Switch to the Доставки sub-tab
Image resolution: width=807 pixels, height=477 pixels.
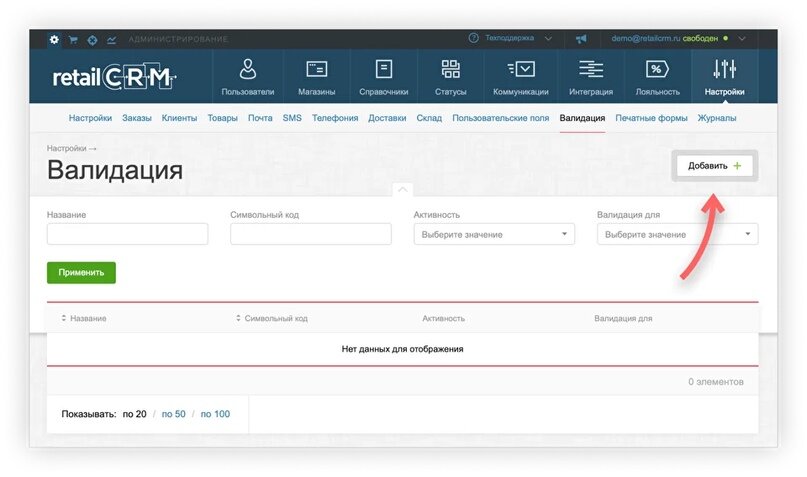tap(387, 118)
